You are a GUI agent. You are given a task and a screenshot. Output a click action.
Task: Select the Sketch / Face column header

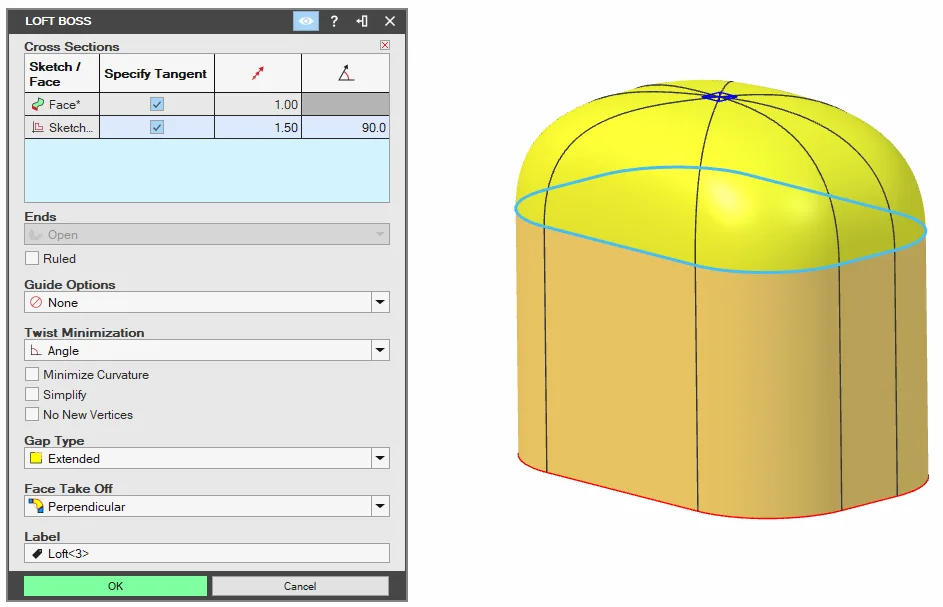(62, 73)
